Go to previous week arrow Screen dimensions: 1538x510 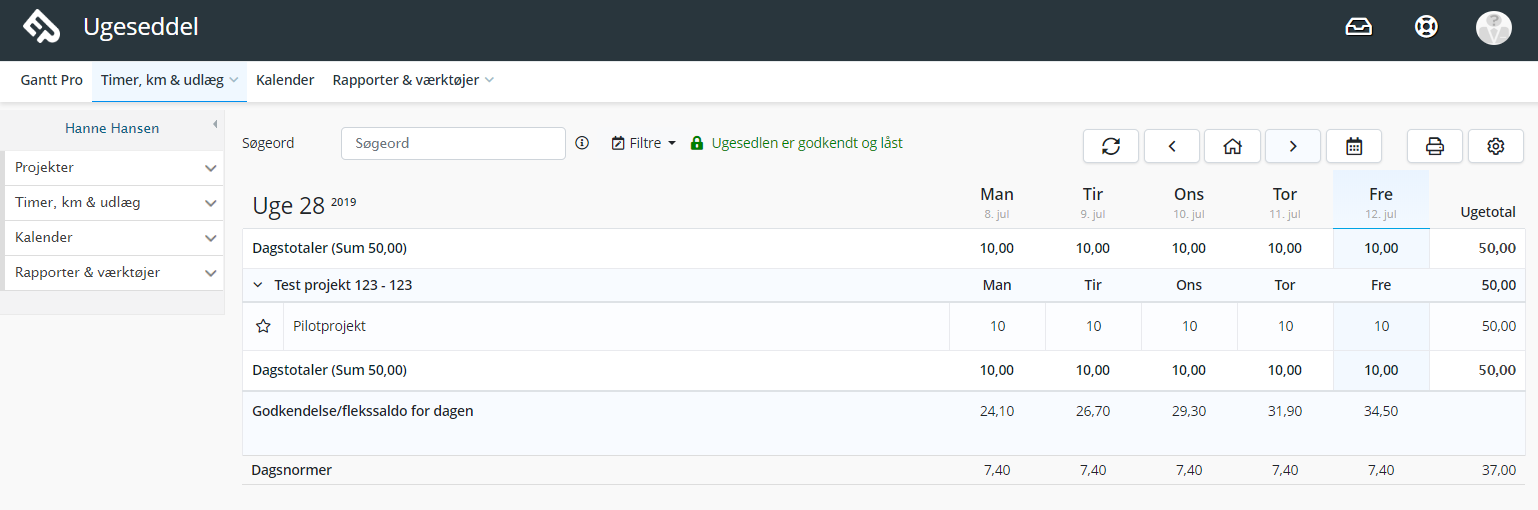[x=1172, y=146]
